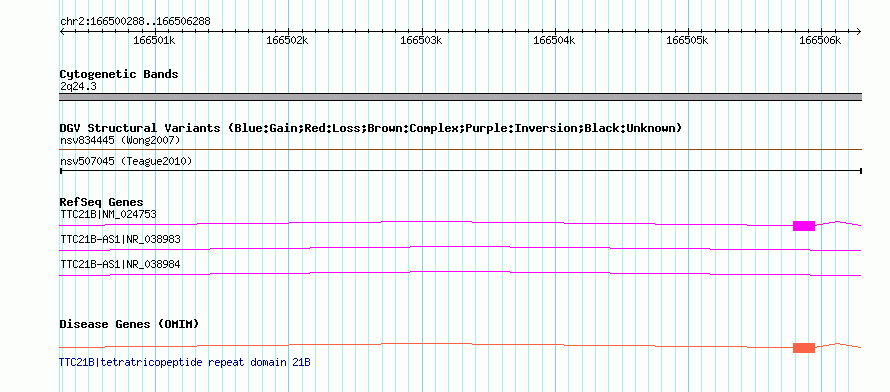The width and height of the screenshot is (890, 392).
Task: Click the 166504k ruler tick label
Action: click(555, 41)
